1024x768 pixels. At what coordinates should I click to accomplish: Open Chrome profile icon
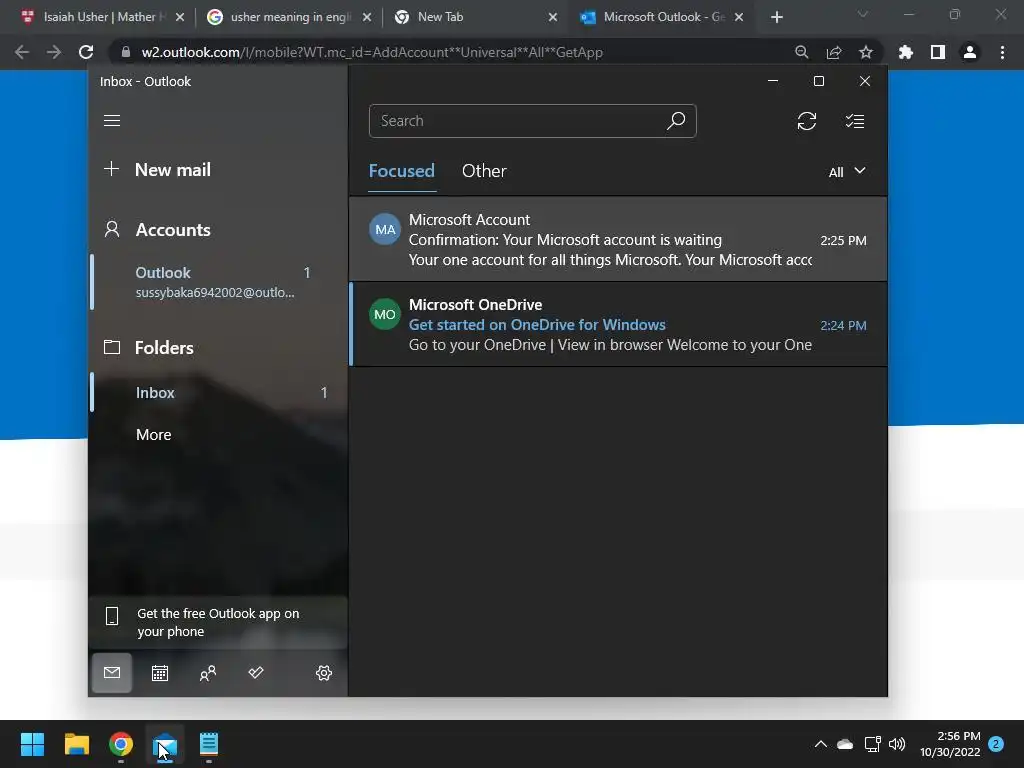pos(970,52)
